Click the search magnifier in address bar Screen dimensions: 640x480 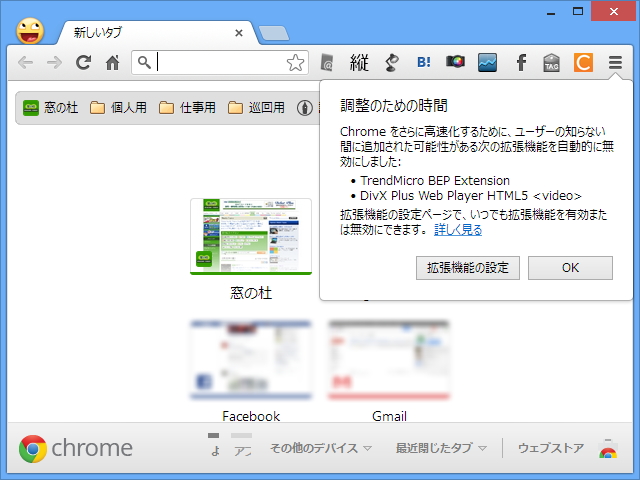144,62
